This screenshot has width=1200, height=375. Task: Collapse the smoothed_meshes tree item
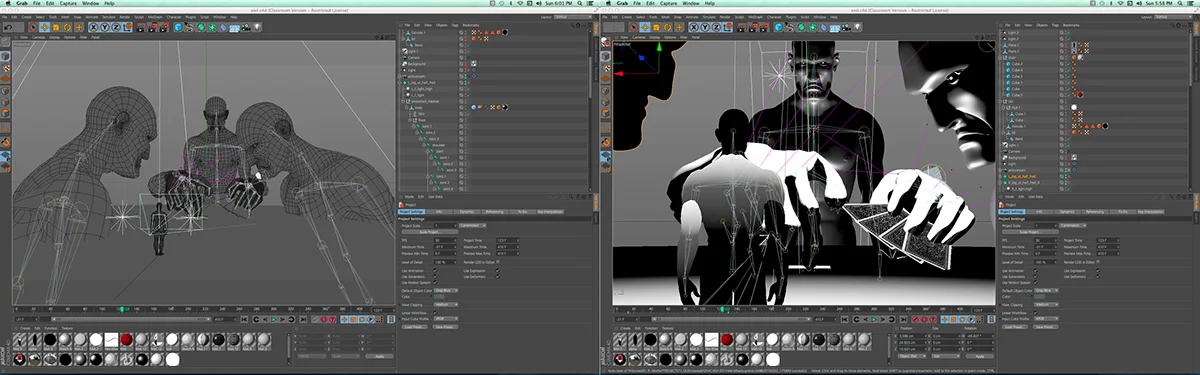pos(403,101)
